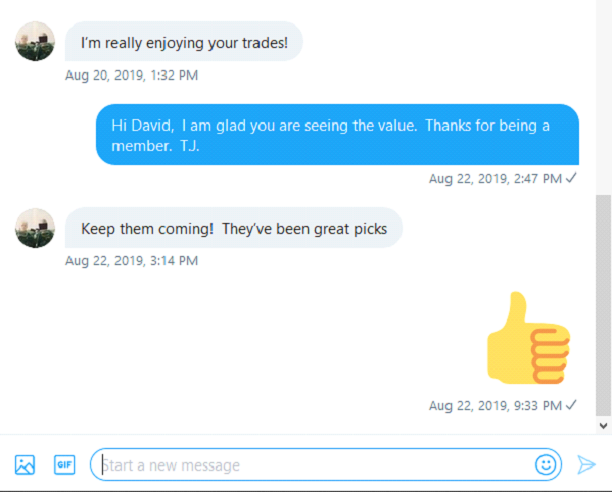This screenshot has height=493, width=613.
Task: Click the "Aug 22, 2019, 2:47 PM" timestamp
Action: point(495,179)
